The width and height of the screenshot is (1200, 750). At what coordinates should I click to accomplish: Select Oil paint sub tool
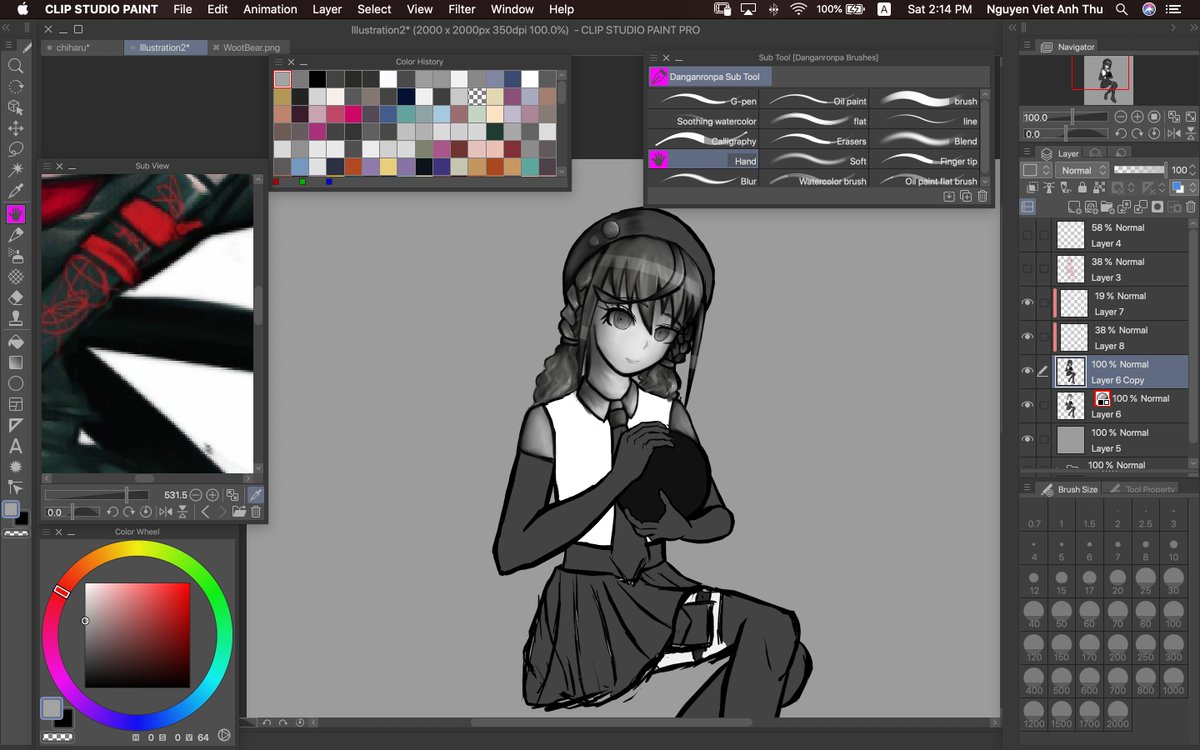(x=814, y=101)
